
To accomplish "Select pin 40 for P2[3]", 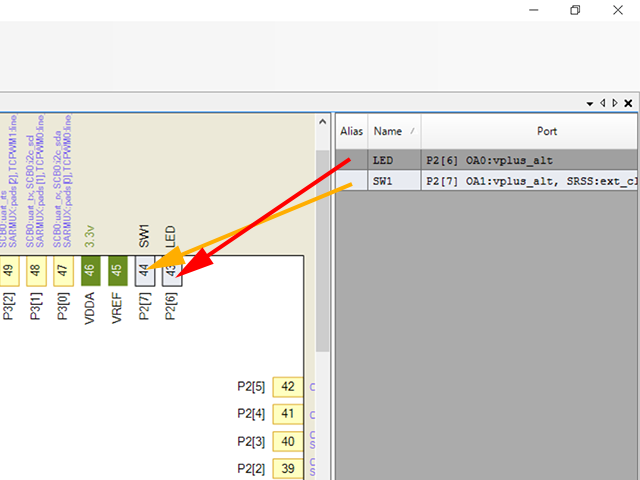I will point(288,441).
